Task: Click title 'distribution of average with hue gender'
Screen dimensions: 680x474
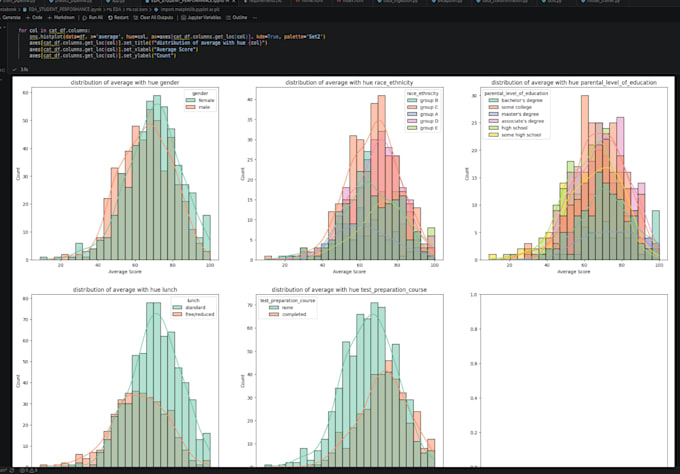Action: point(125,82)
